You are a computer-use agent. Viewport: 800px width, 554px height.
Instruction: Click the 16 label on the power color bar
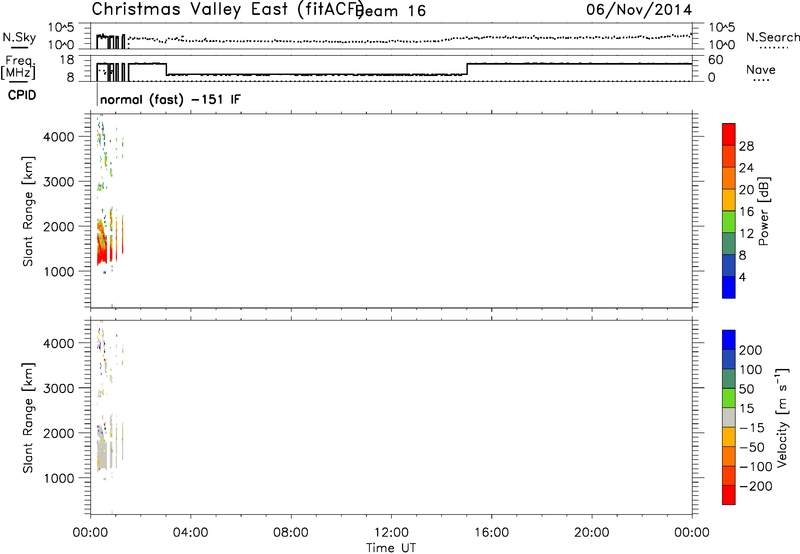pos(746,212)
